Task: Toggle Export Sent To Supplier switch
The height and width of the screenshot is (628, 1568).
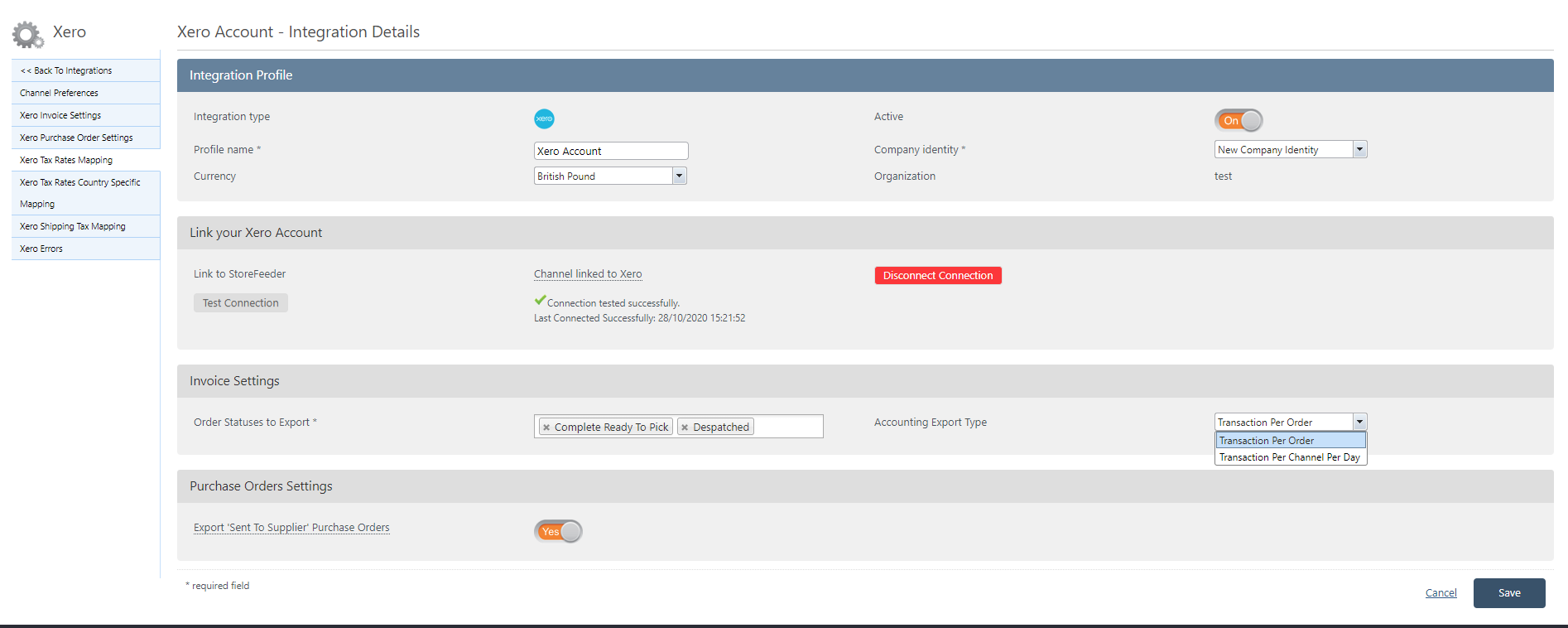Action: pos(559,531)
